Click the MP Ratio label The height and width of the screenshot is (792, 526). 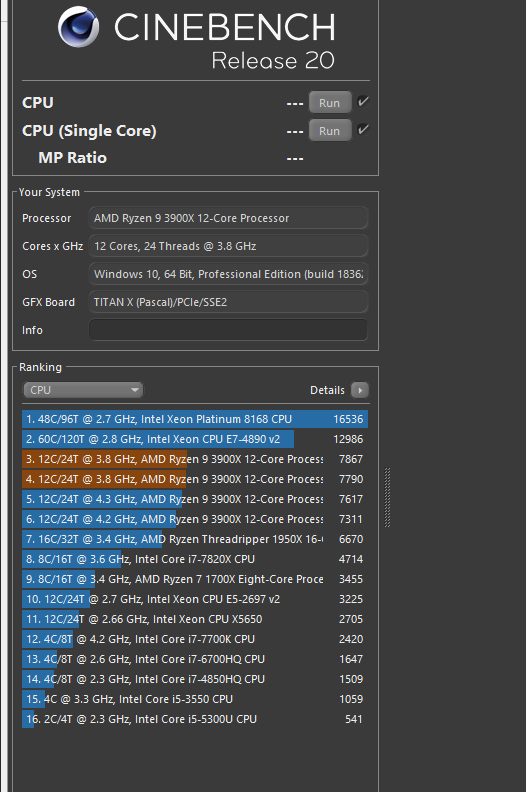pos(72,158)
